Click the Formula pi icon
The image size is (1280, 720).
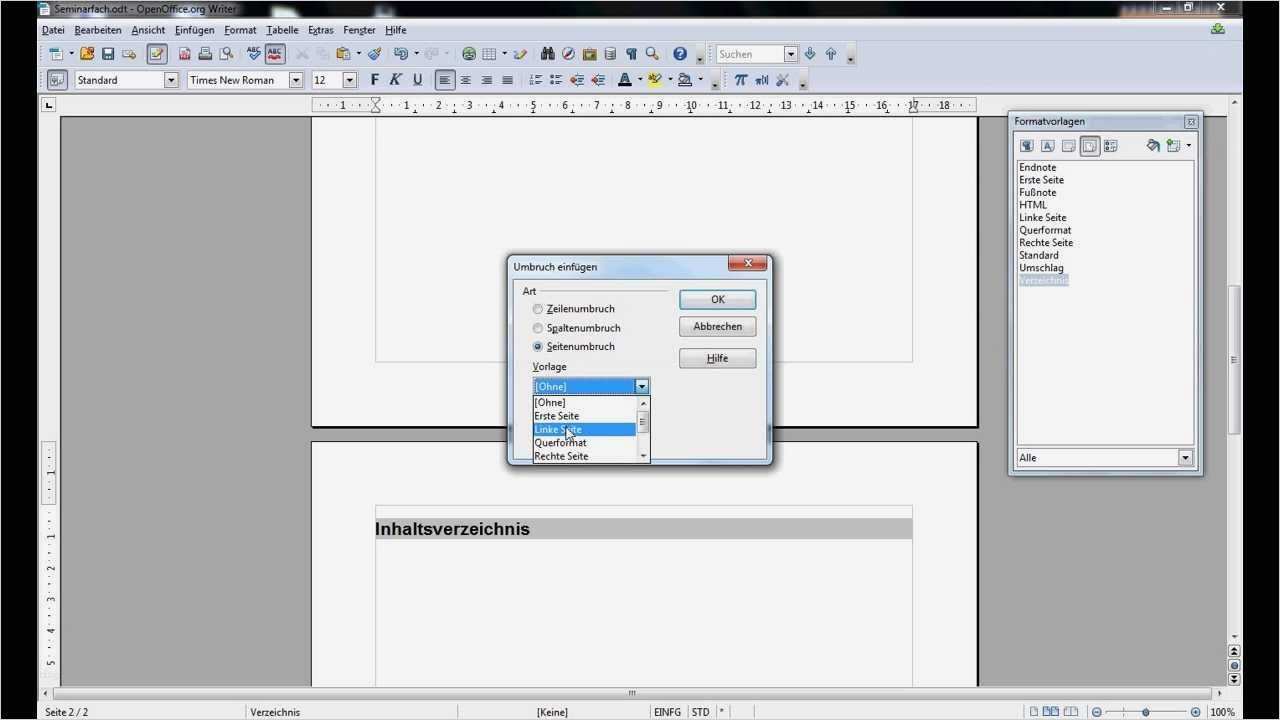(x=740, y=80)
